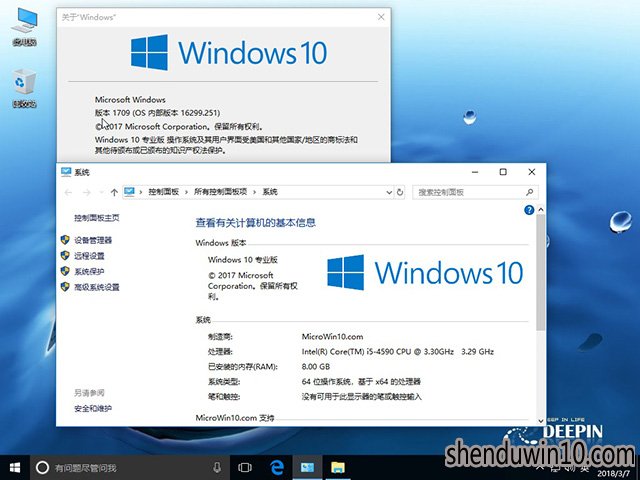Select the MicroWin10.com manufacturer value
Image resolution: width=640 pixels, height=480 pixels.
tap(332, 337)
